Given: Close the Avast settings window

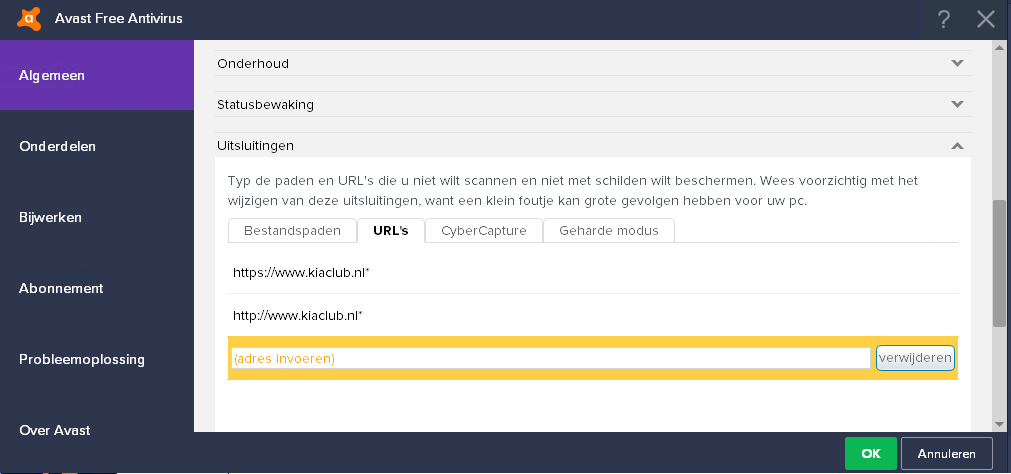Looking at the screenshot, I should [x=986, y=19].
